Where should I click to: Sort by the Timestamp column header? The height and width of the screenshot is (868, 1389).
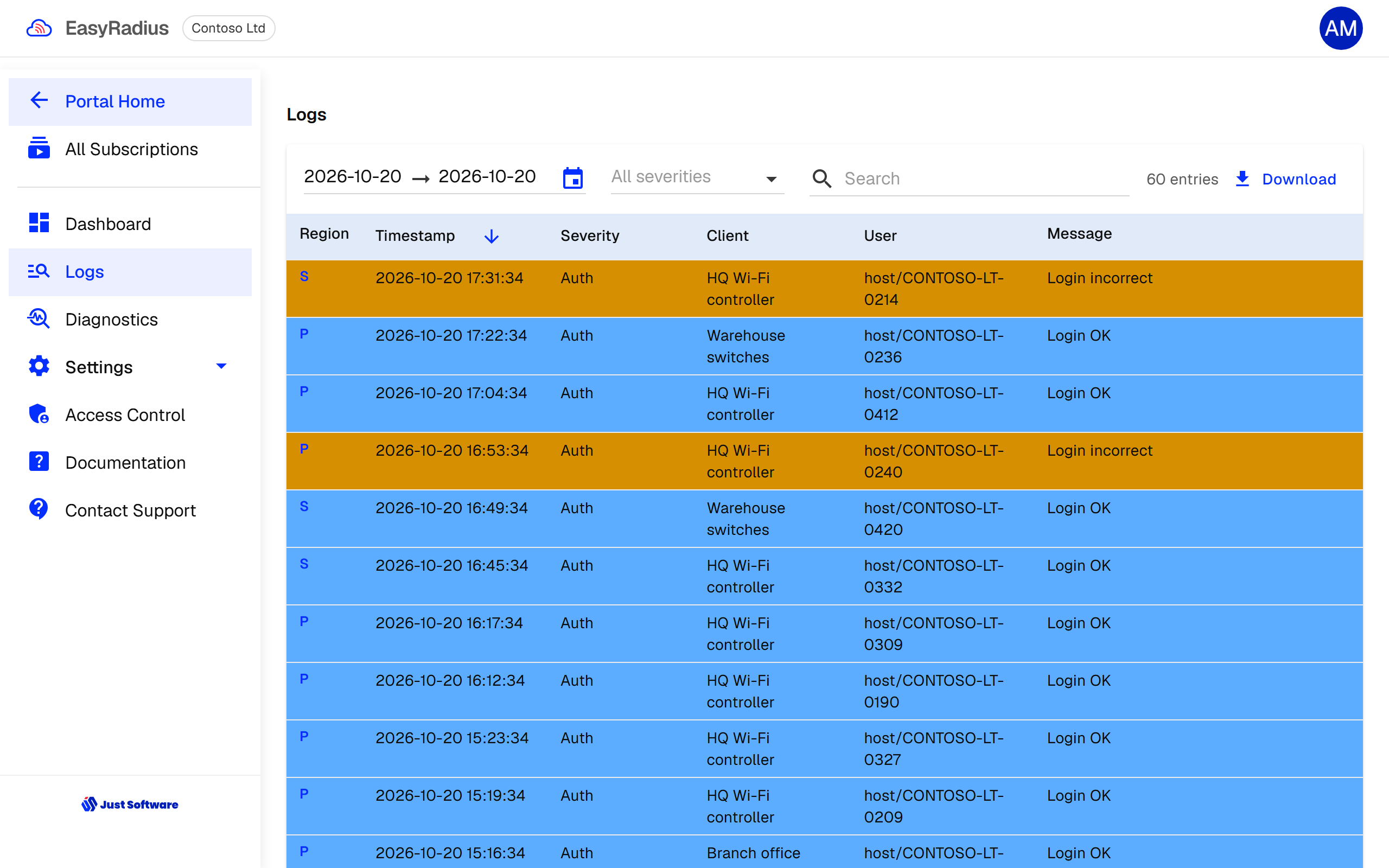415,235
